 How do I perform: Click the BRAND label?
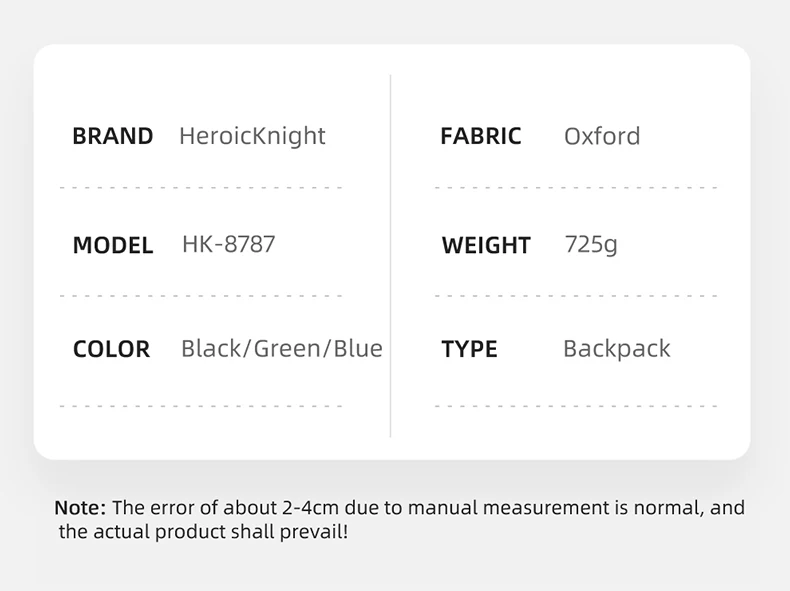pyautogui.click(x=113, y=136)
